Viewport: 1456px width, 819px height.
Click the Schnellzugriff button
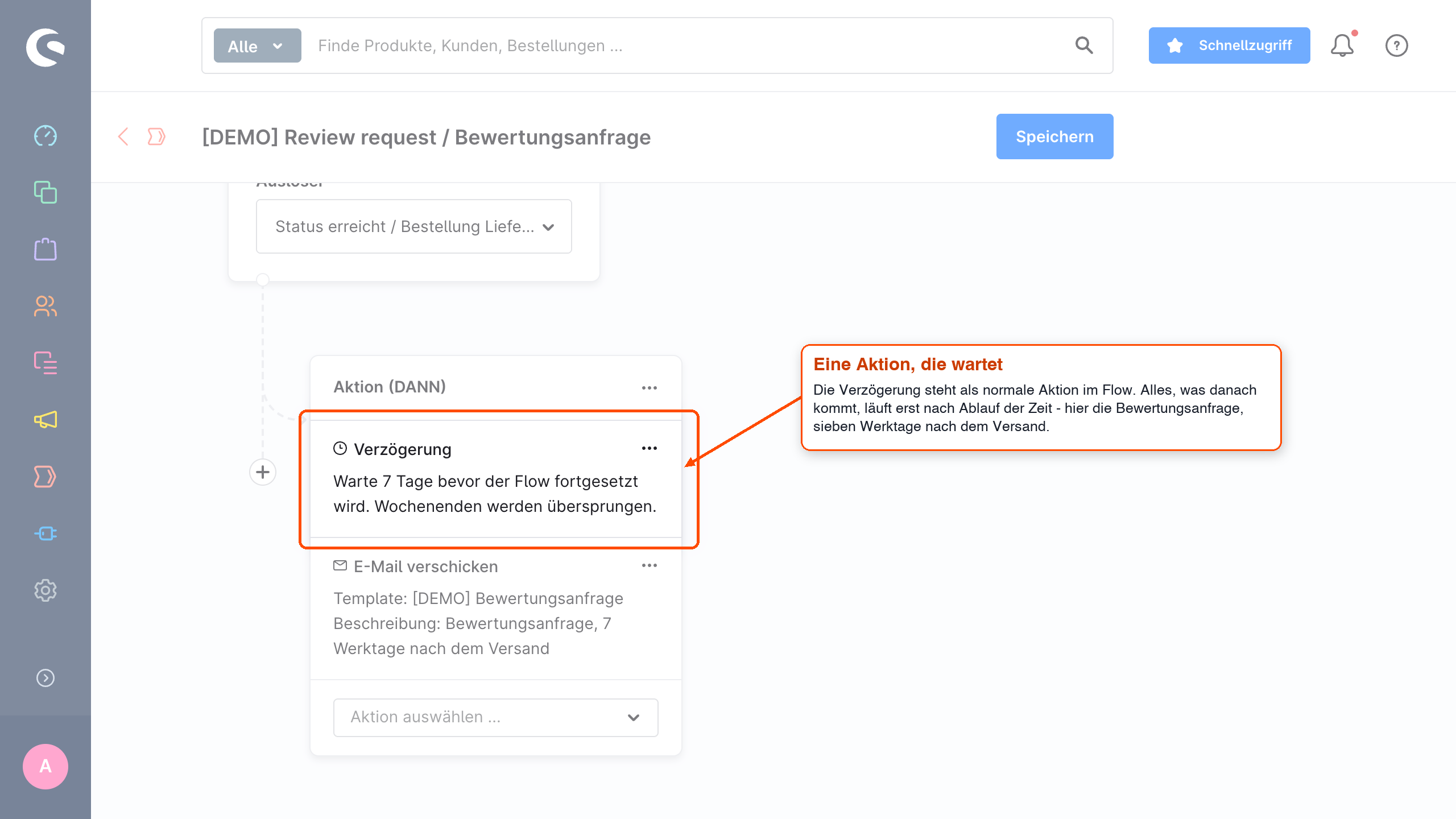point(1230,45)
